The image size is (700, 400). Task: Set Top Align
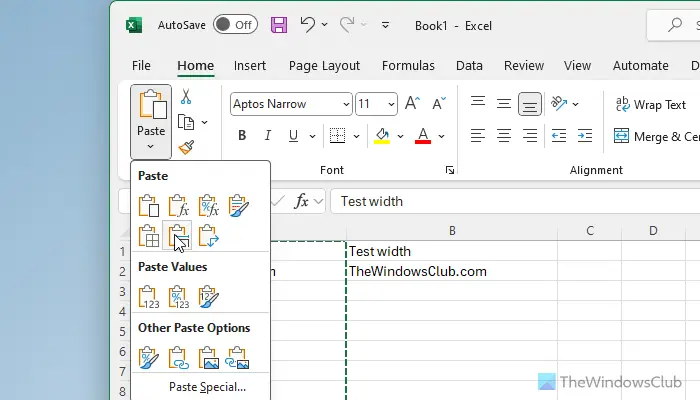pyautogui.click(x=478, y=103)
